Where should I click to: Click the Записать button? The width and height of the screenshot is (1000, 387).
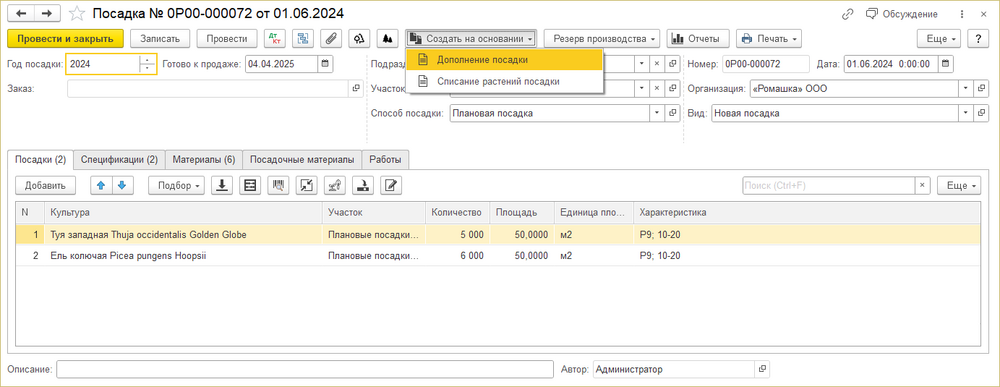[x=160, y=38]
